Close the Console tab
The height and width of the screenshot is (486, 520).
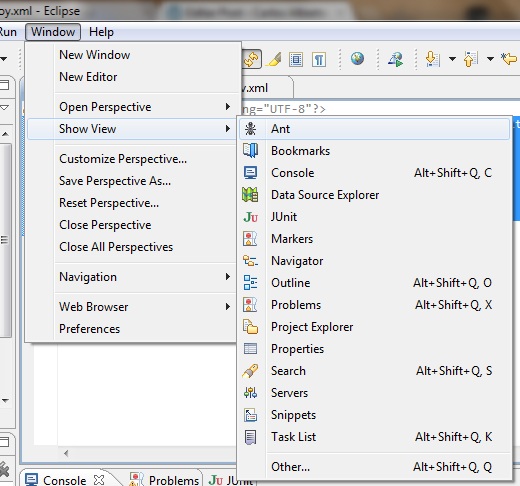tap(99, 480)
